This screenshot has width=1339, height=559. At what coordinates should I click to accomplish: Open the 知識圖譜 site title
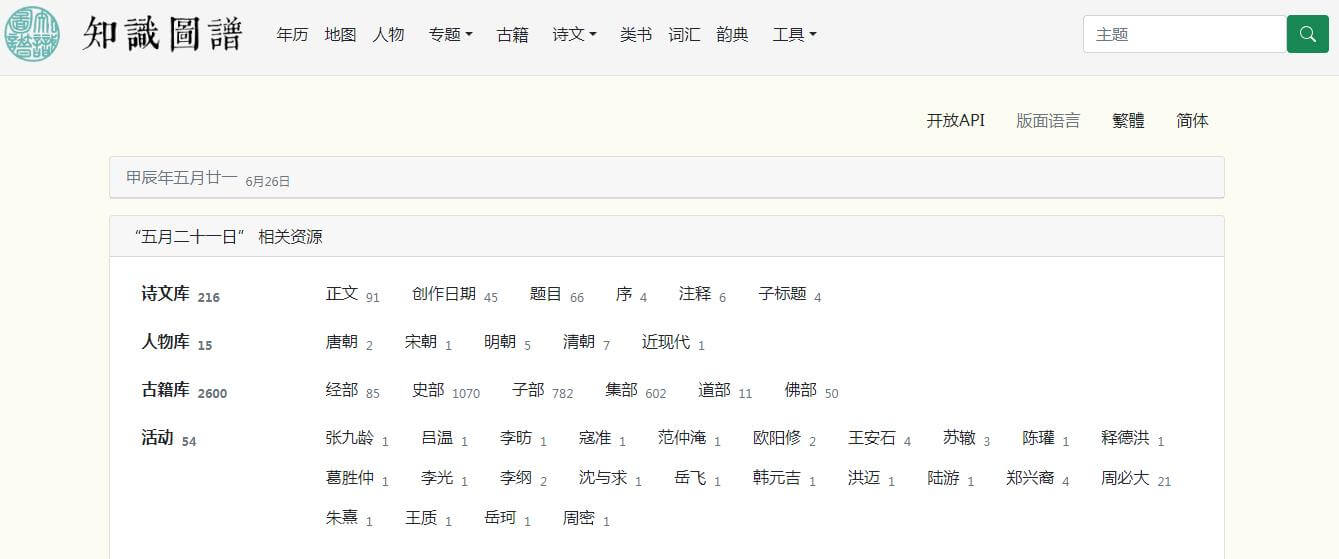[x=162, y=34]
